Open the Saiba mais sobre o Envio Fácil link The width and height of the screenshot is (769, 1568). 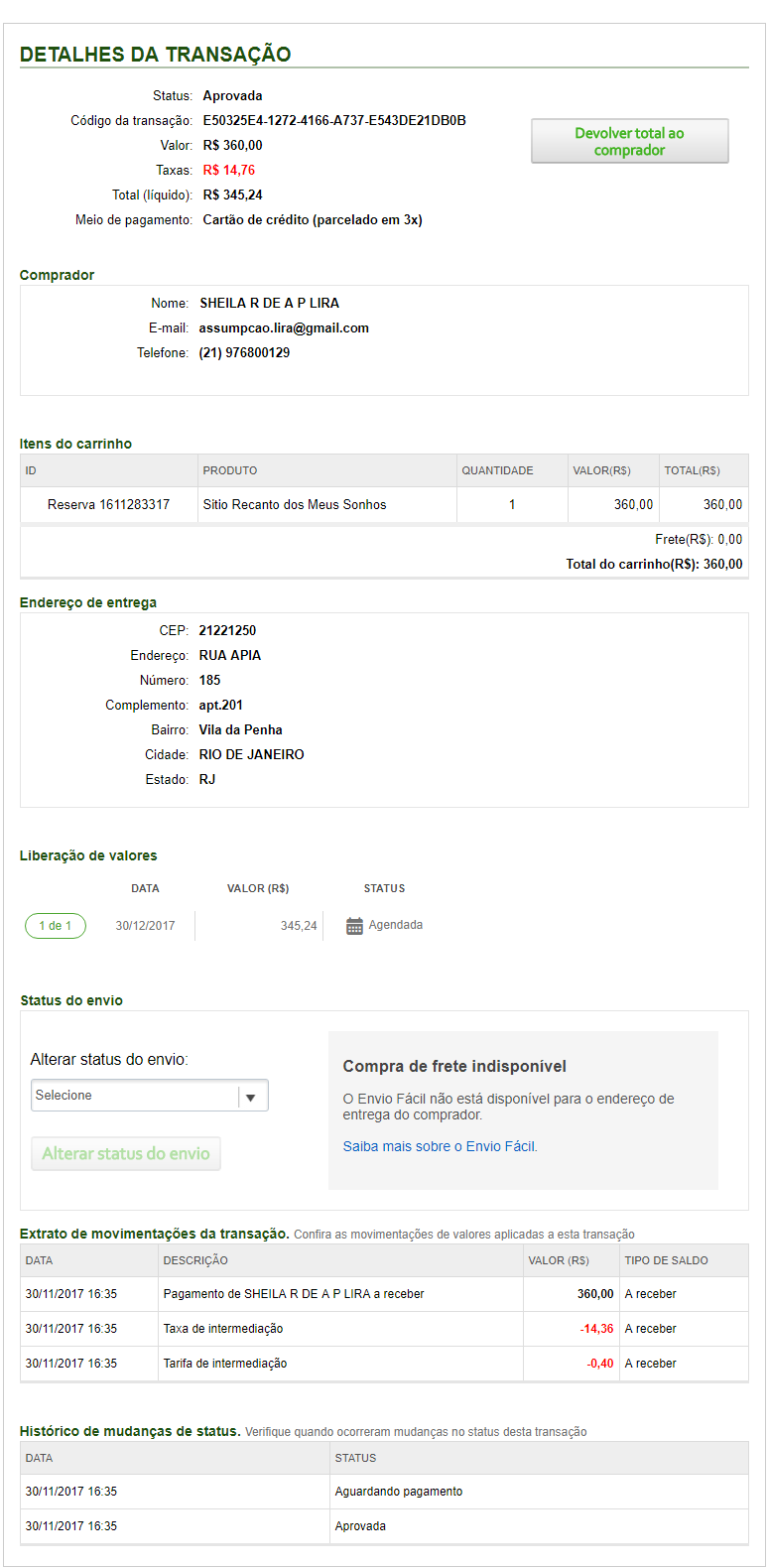click(440, 1146)
